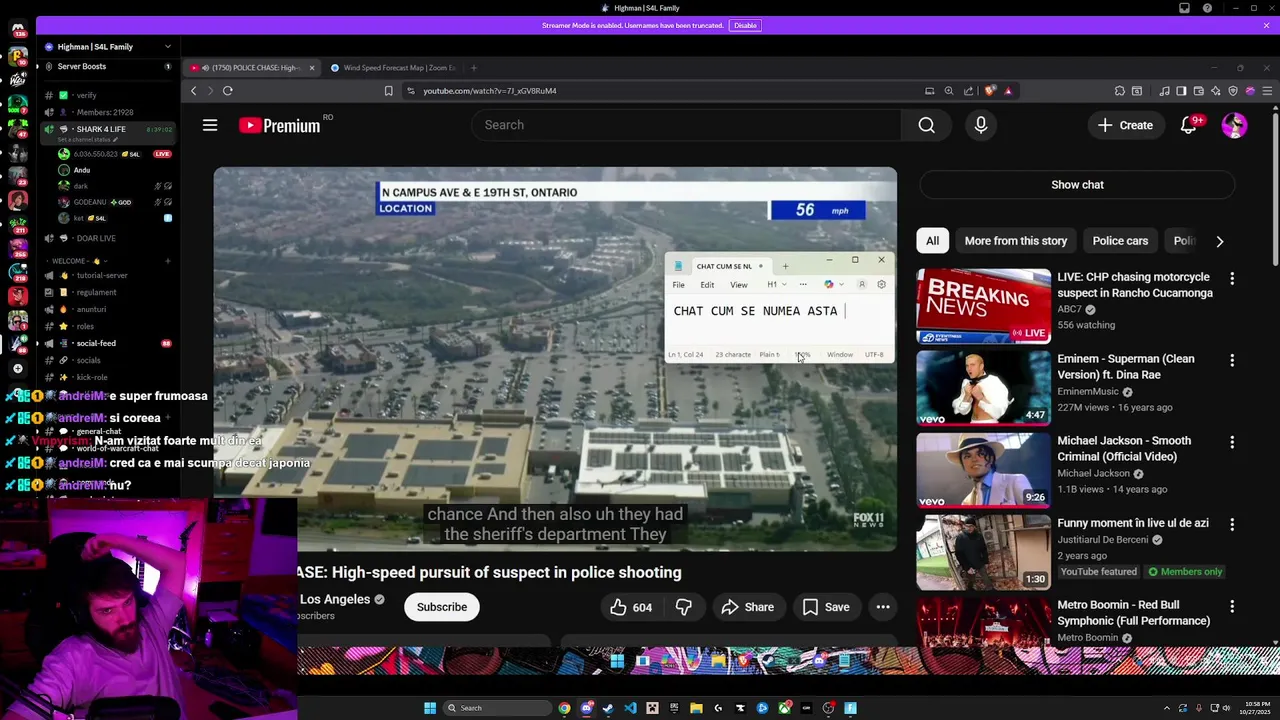The image size is (1280, 720).
Task: Open Brave Leo AI sparkle icon
Action: pos(1215,91)
